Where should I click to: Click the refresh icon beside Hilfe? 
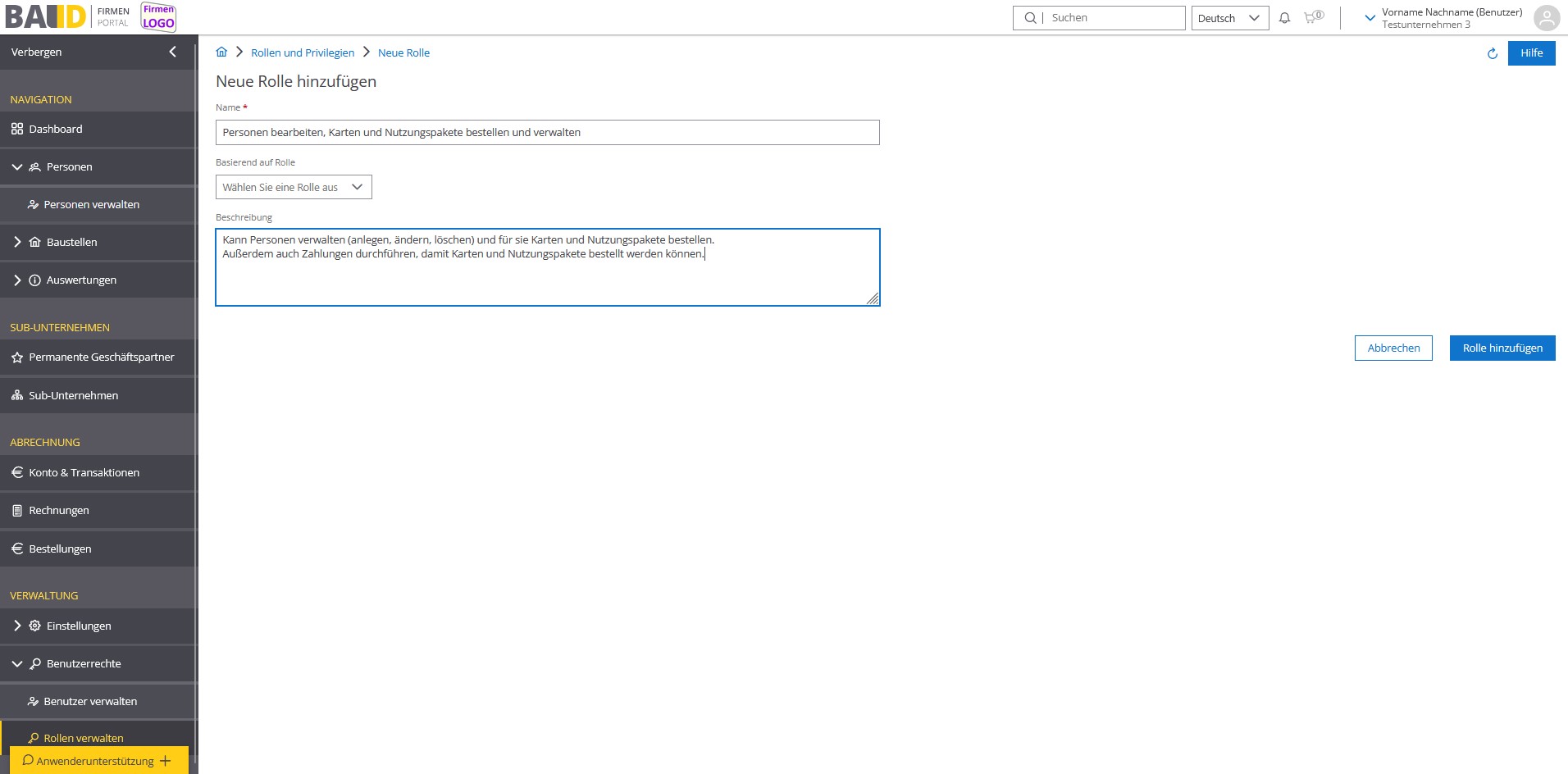[1492, 53]
